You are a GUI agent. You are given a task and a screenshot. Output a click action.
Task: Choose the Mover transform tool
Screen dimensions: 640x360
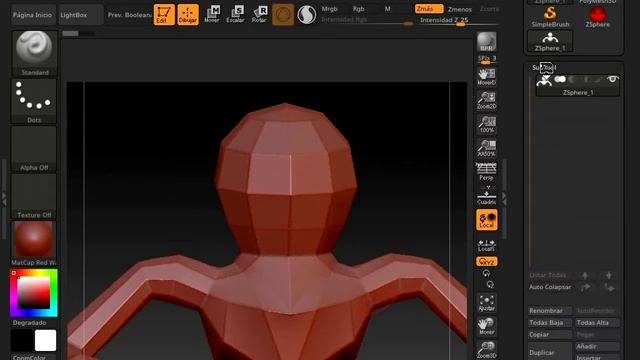(212, 15)
